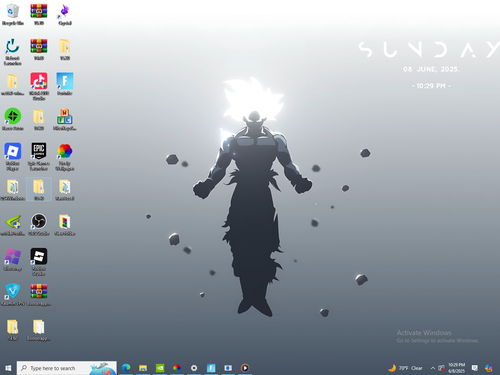Select the WinRAR archive beside Radmin VPN

pos(39,294)
